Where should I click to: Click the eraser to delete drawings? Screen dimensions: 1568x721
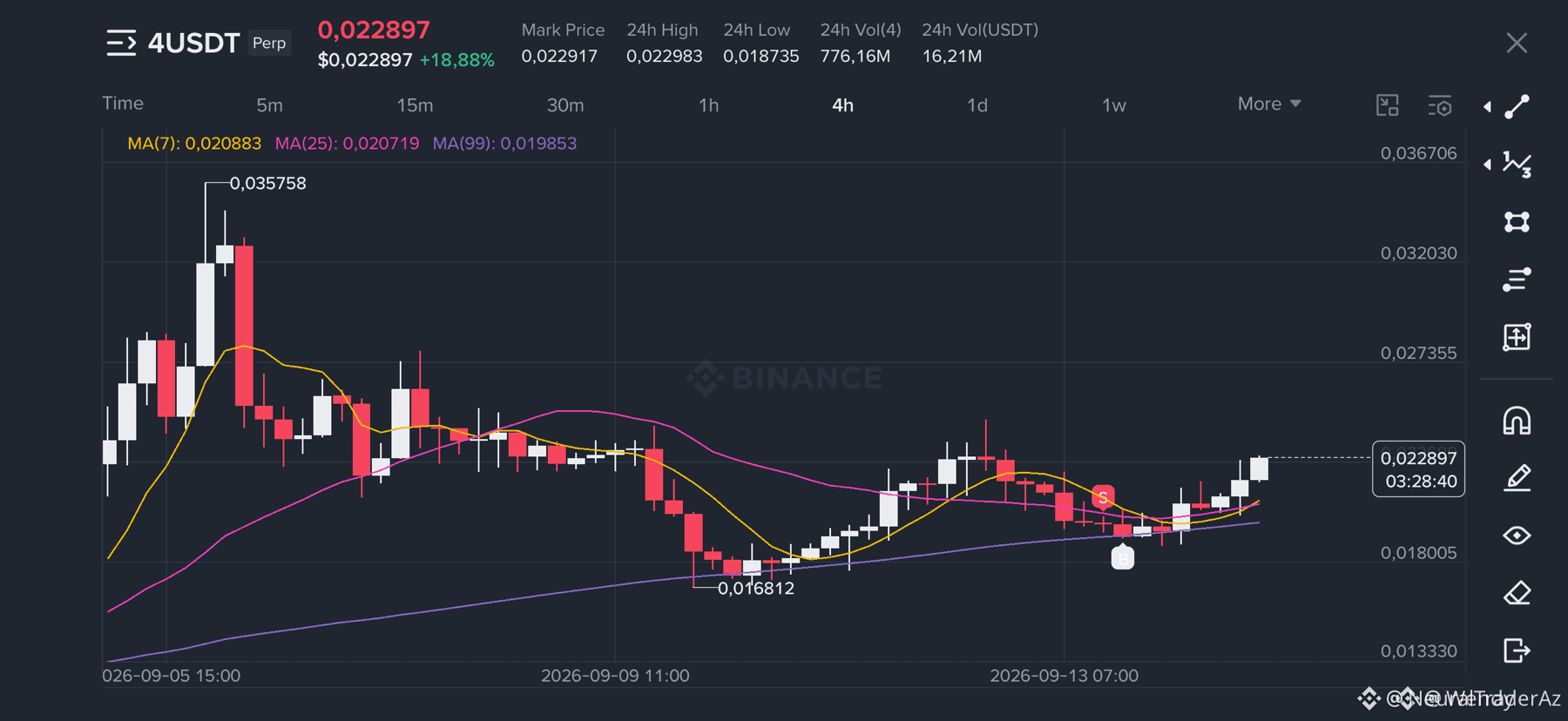point(1517,593)
